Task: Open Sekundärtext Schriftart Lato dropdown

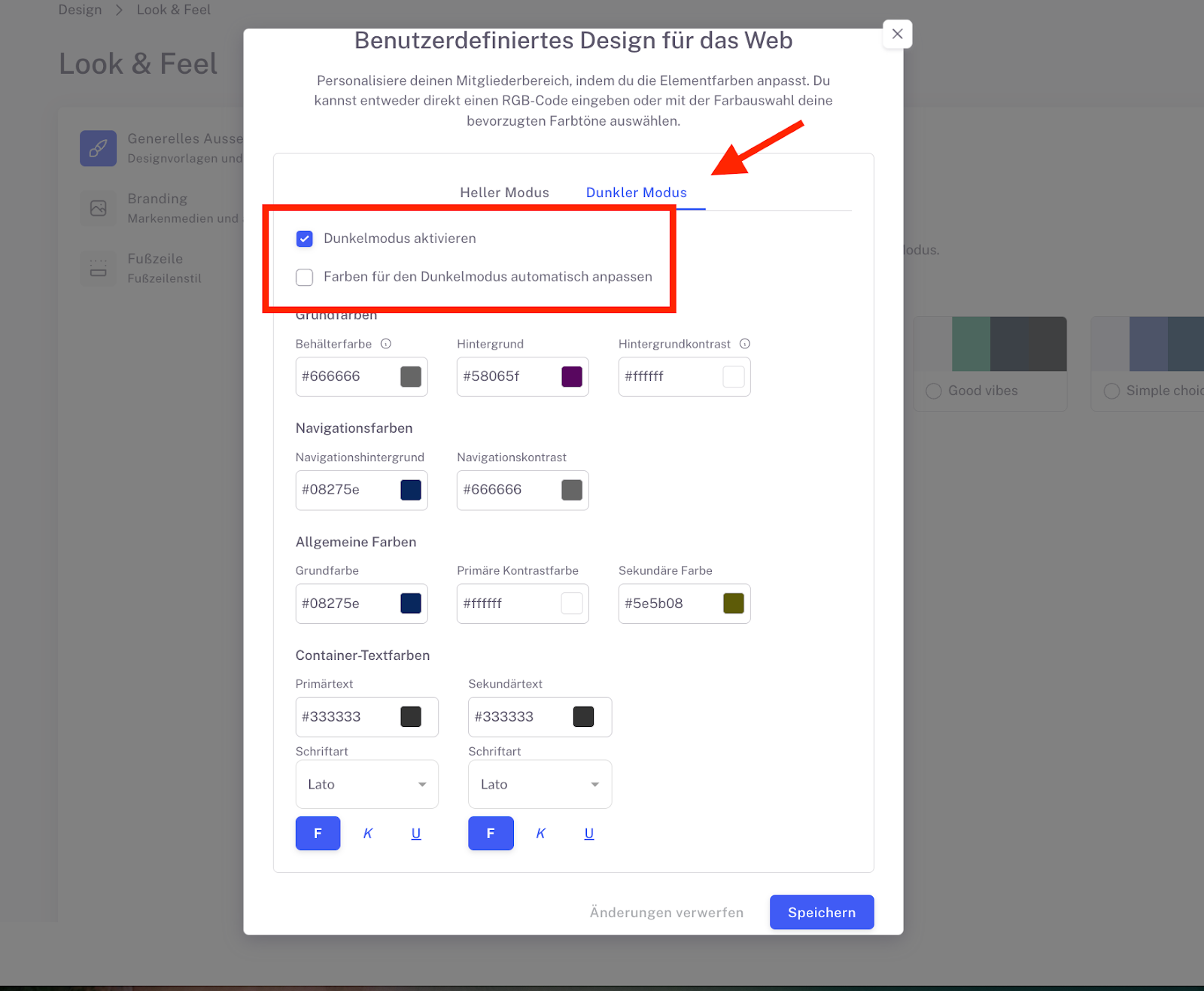Action: pyautogui.click(x=540, y=784)
